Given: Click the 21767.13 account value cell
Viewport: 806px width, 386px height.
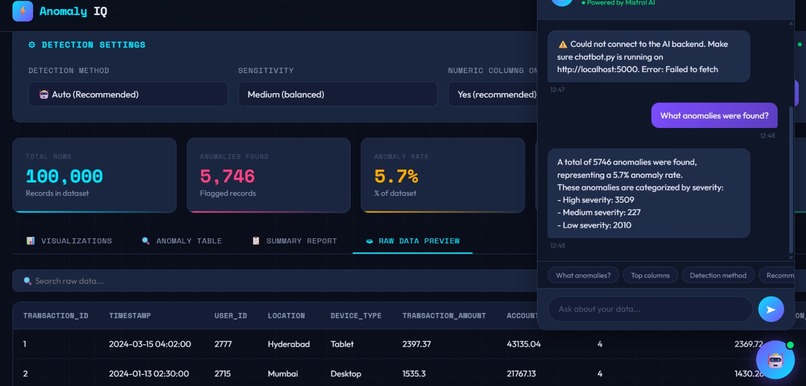Looking at the screenshot, I should pos(521,374).
